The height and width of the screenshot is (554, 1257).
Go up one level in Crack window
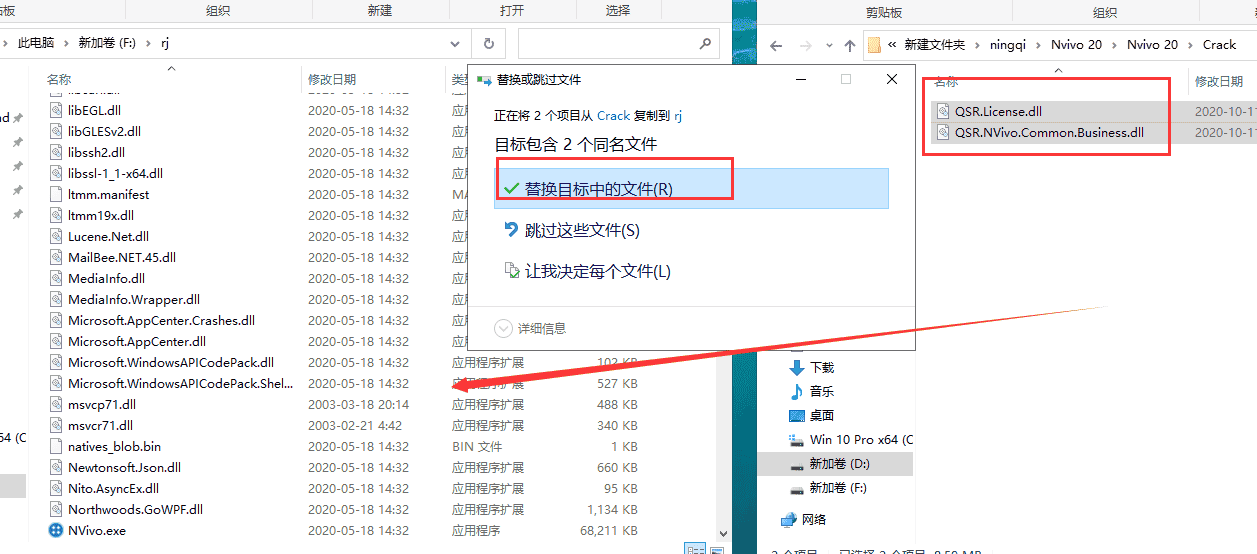850,45
